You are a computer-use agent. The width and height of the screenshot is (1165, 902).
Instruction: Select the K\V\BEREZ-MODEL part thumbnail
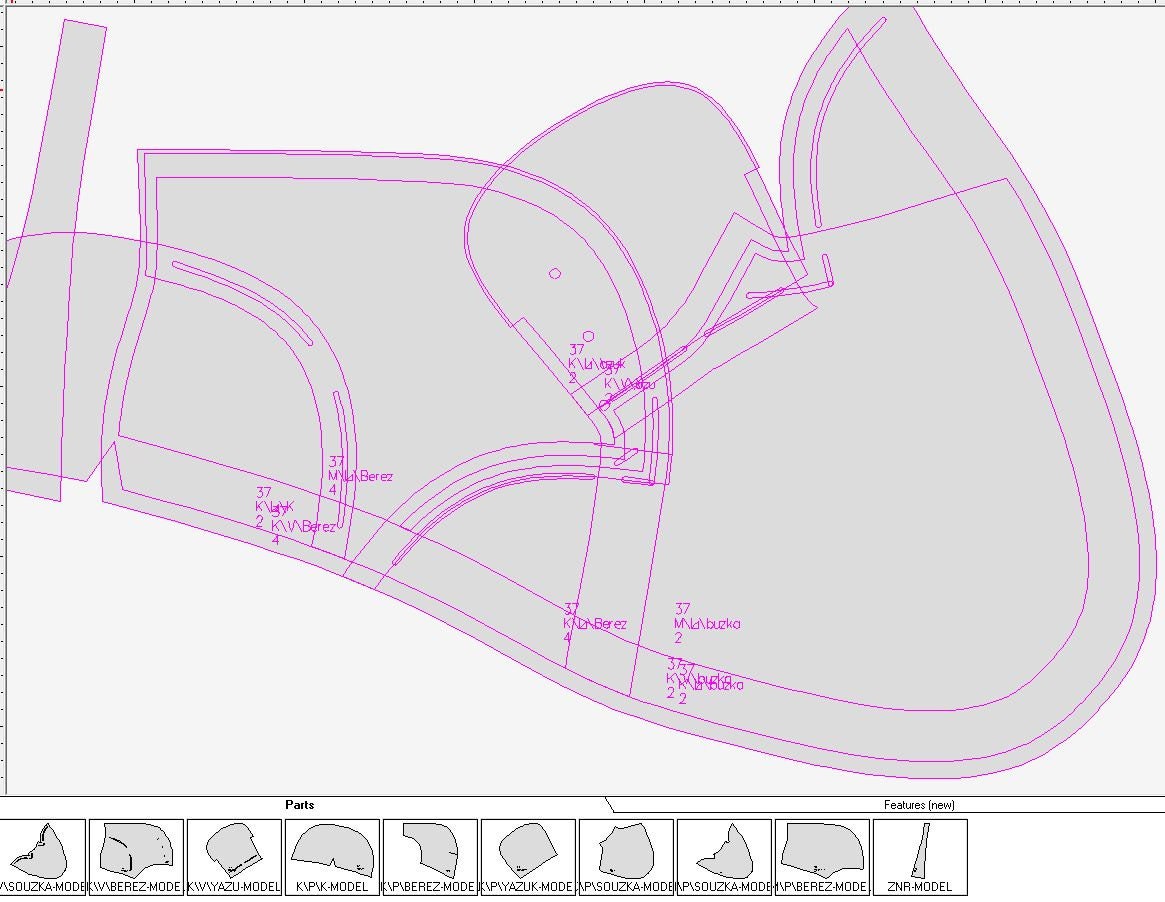(136, 855)
